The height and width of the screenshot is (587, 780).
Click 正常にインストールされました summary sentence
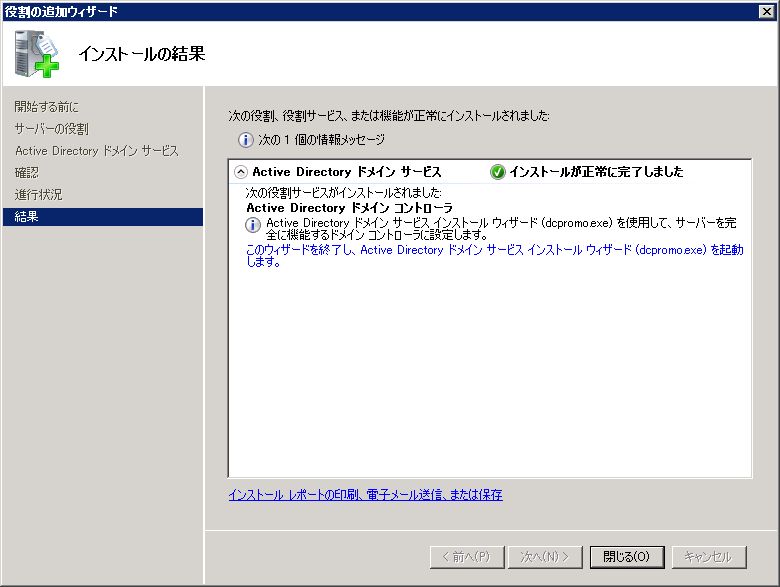[x=389, y=116]
